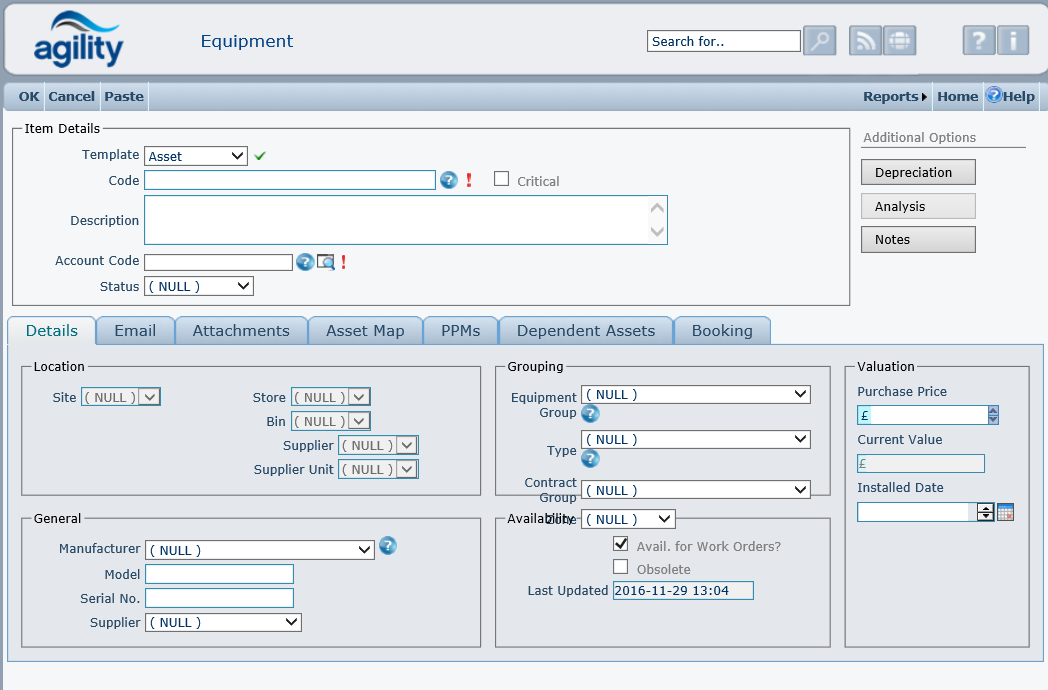Open Account Code lookup search icon
This screenshot has width=1048, height=690.
[x=326, y=262]
